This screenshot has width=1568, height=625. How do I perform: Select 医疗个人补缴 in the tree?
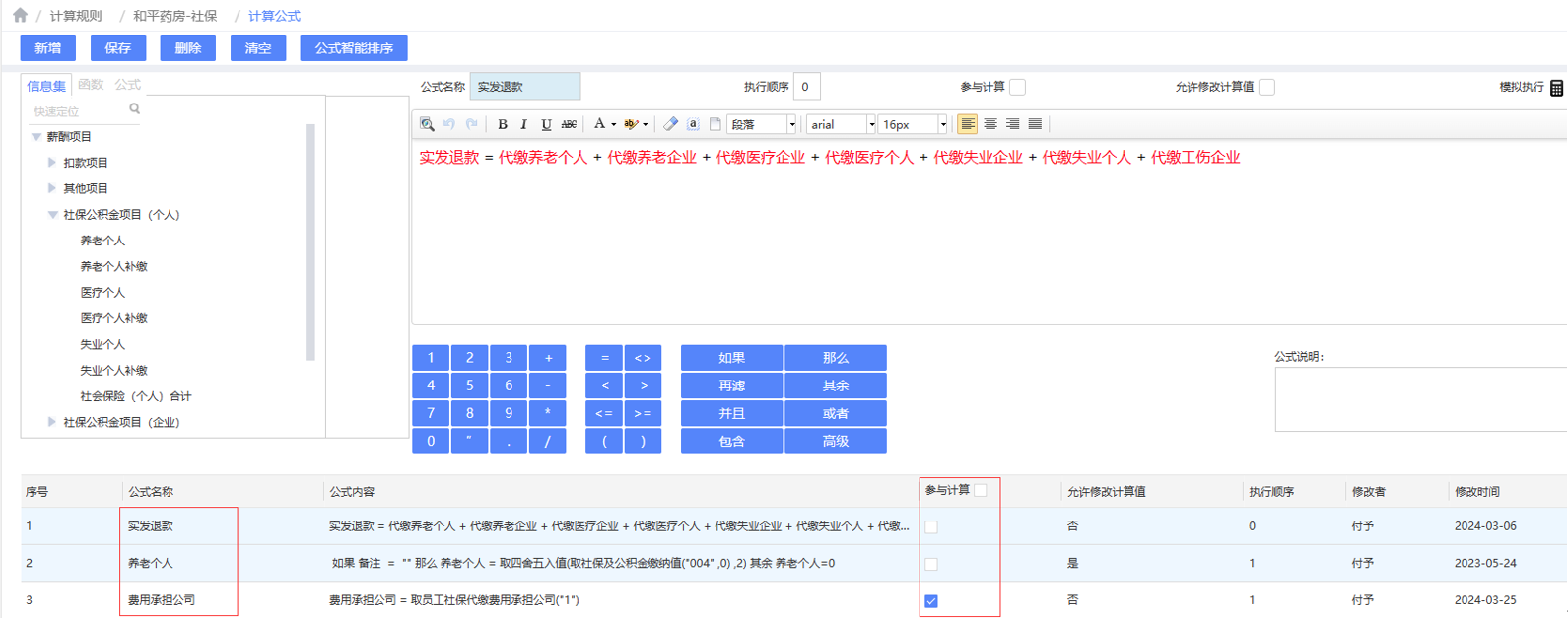pos(113,318)
